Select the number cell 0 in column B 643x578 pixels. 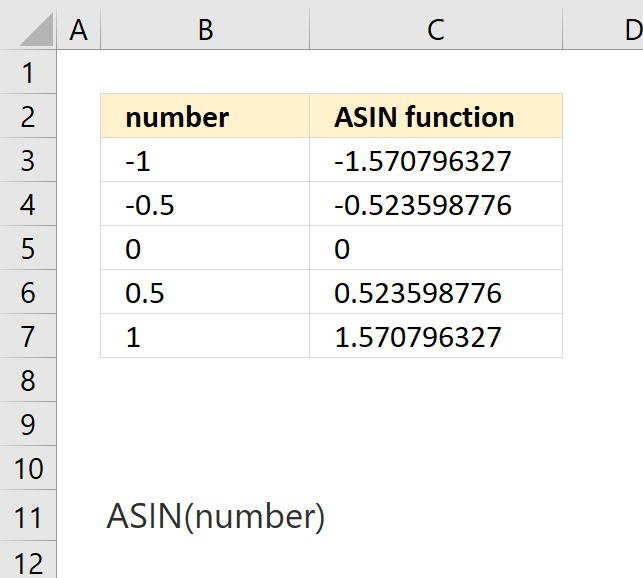[205, 248]
